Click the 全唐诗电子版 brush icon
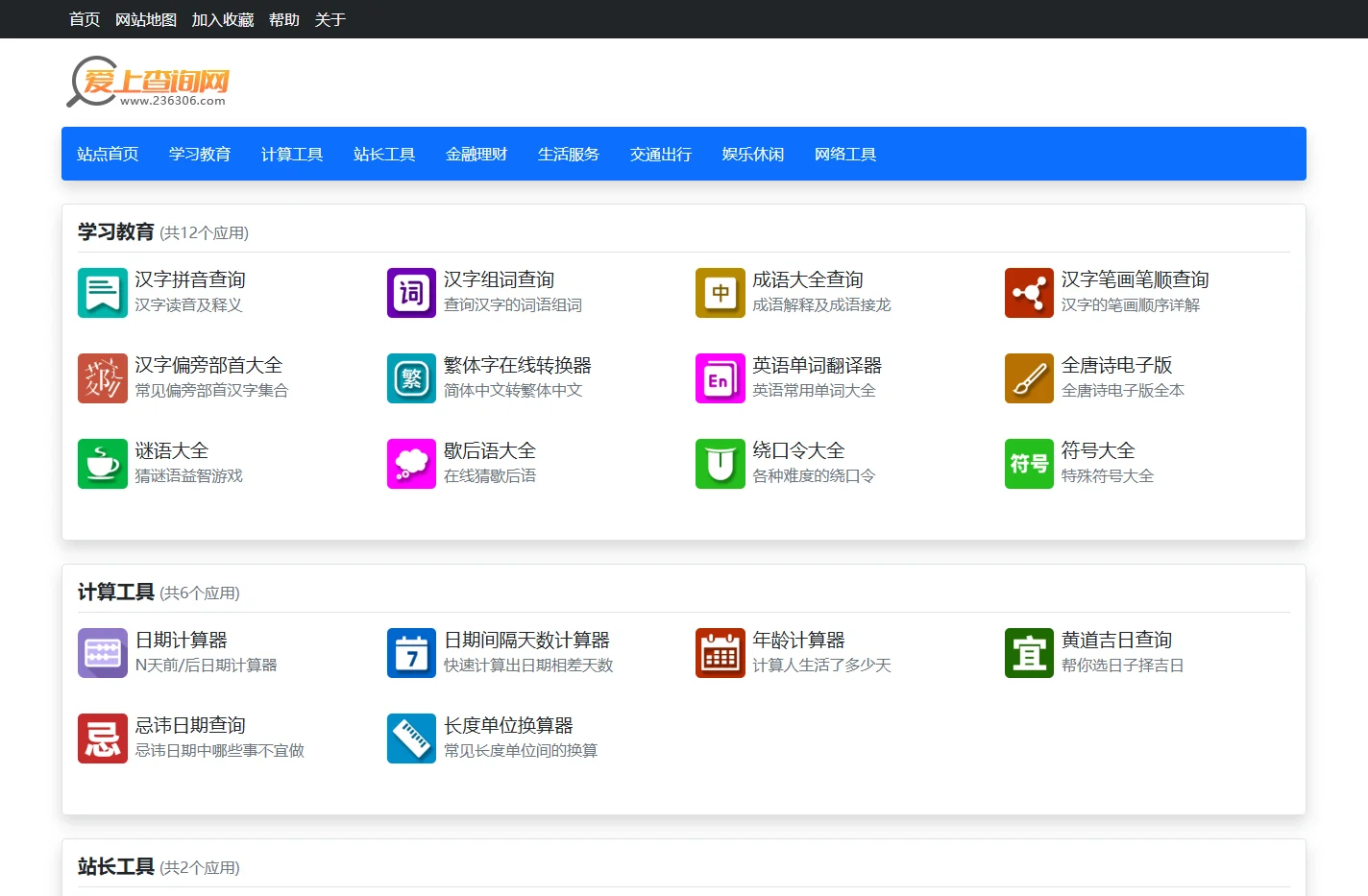 pyautogui.click(x=1029, y=378)
